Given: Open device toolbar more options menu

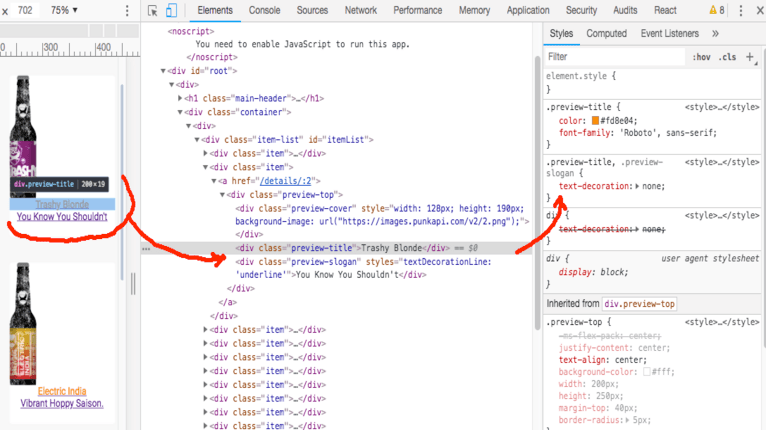Looking at the screenshot, I should click(125, 10).
